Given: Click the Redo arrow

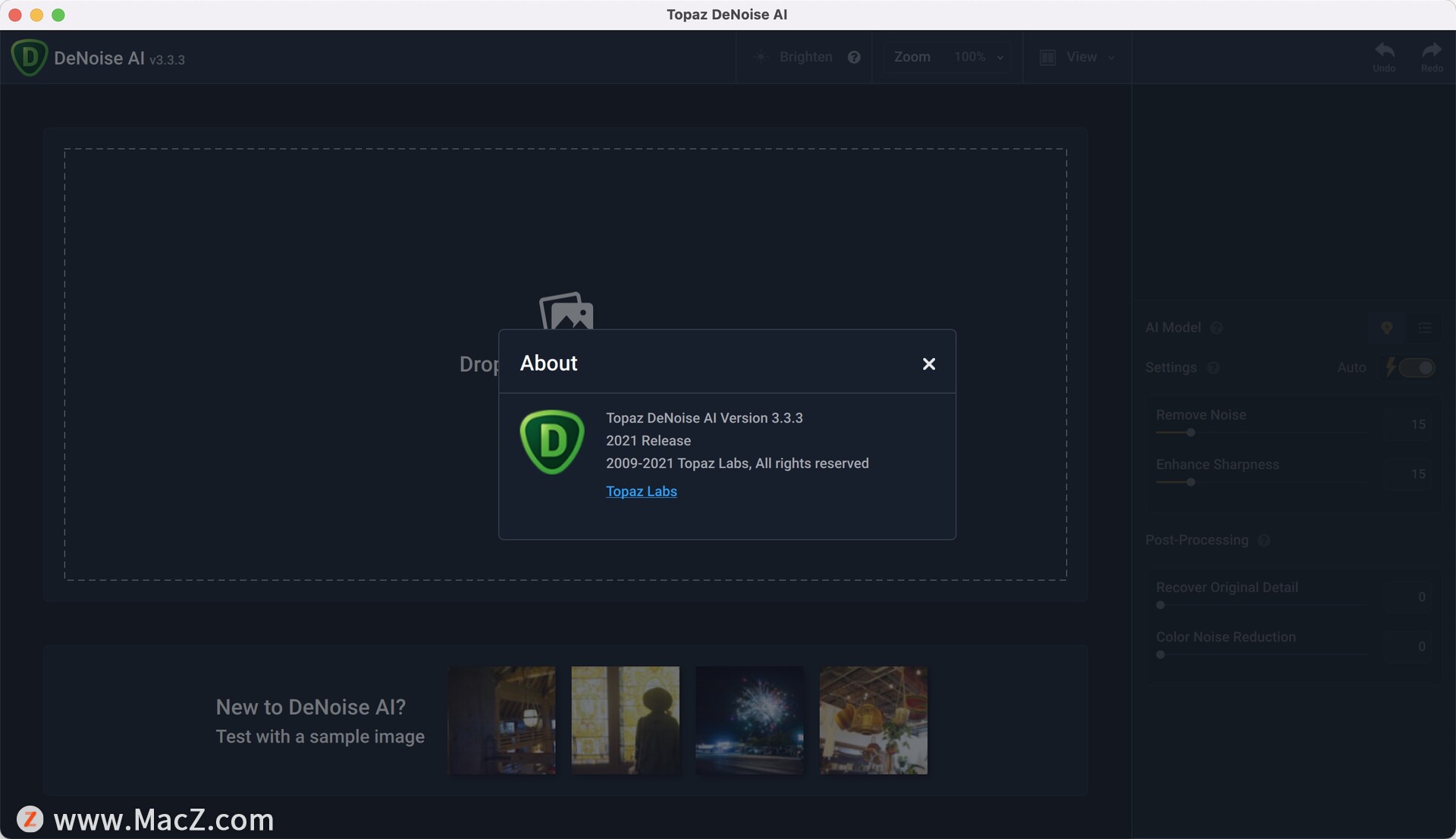Looking at the screenshot, I should click(x=1432, y=51).
